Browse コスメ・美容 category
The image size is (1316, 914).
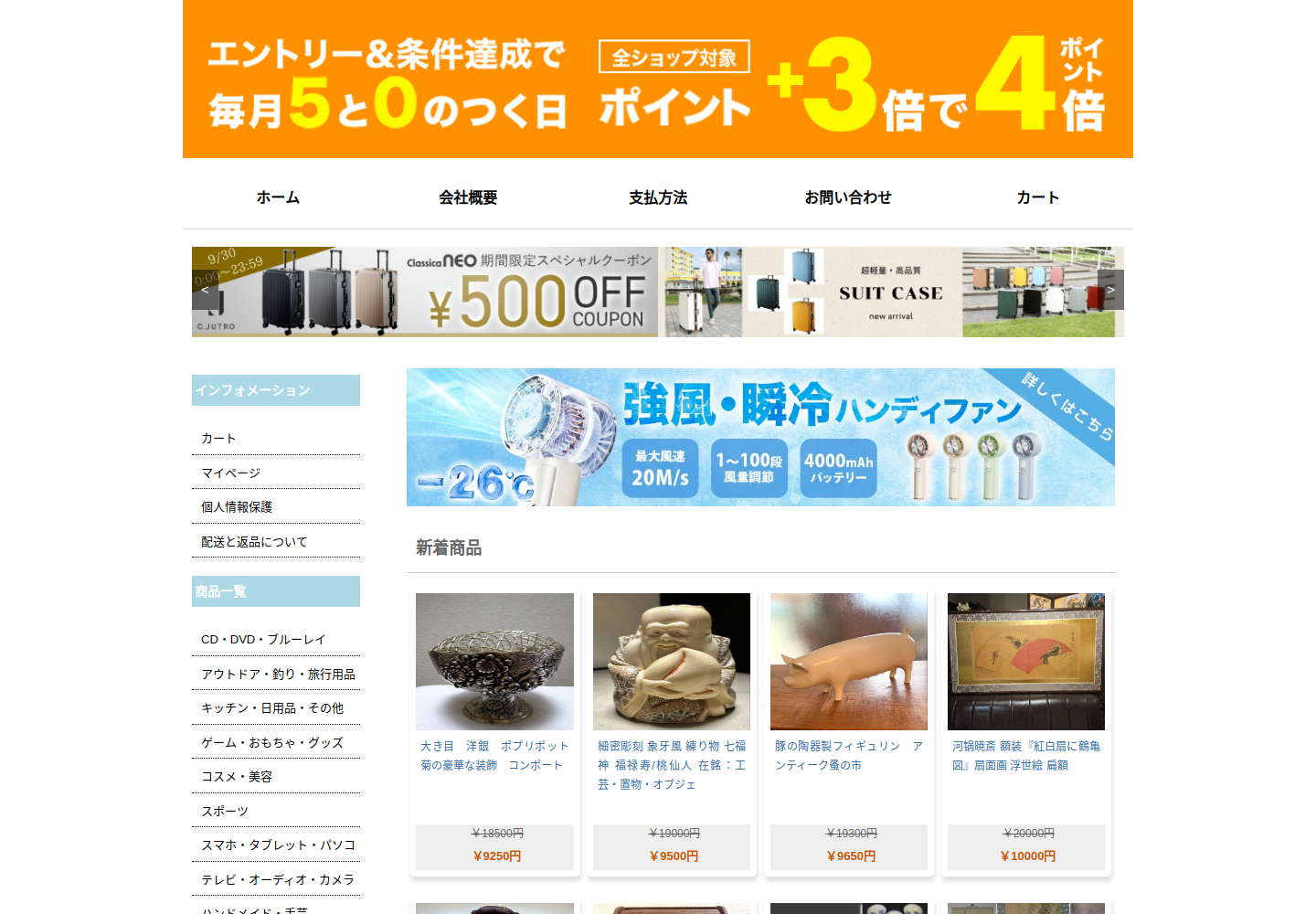(237, 777)
